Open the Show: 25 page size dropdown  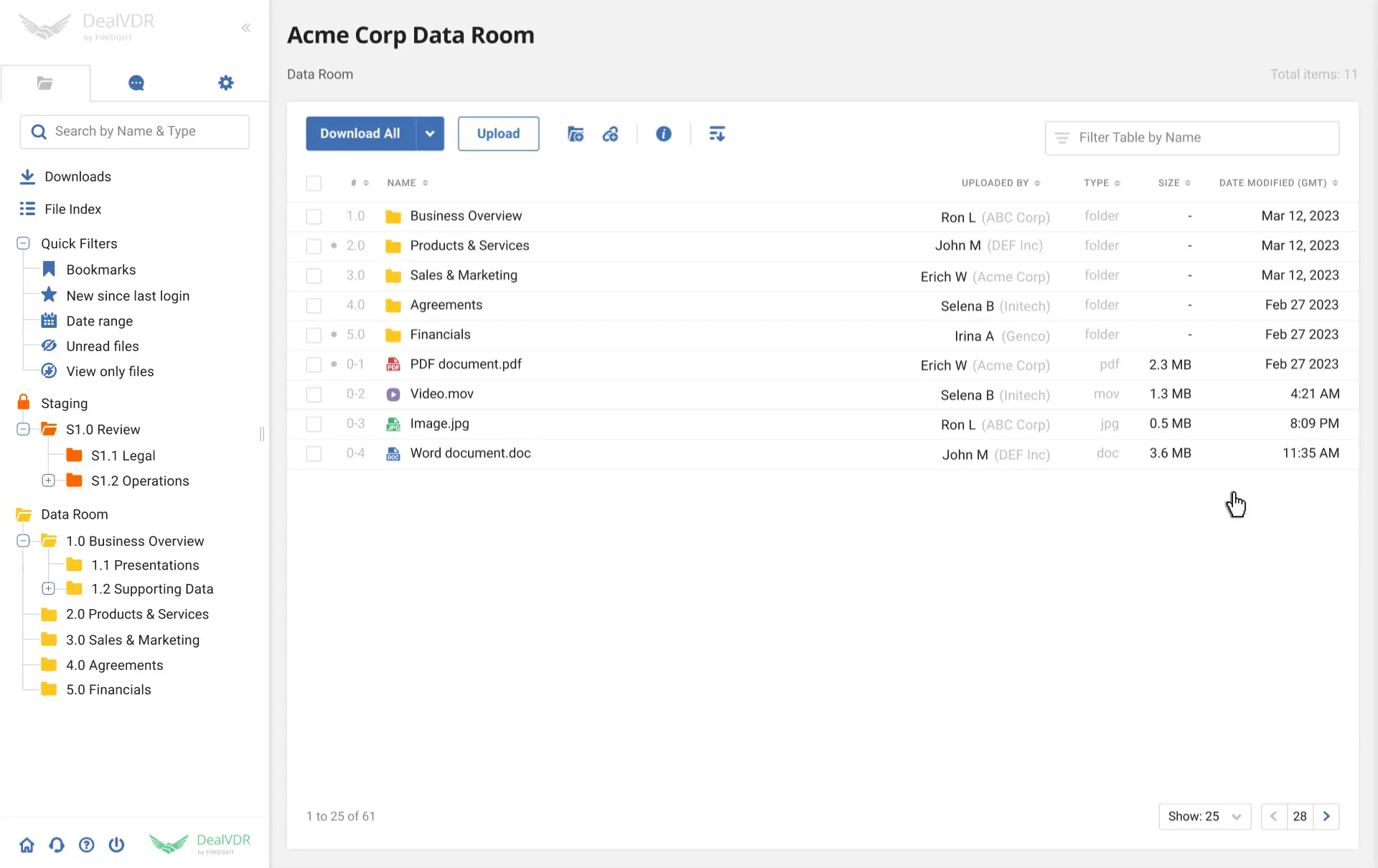pos(1204,816)
